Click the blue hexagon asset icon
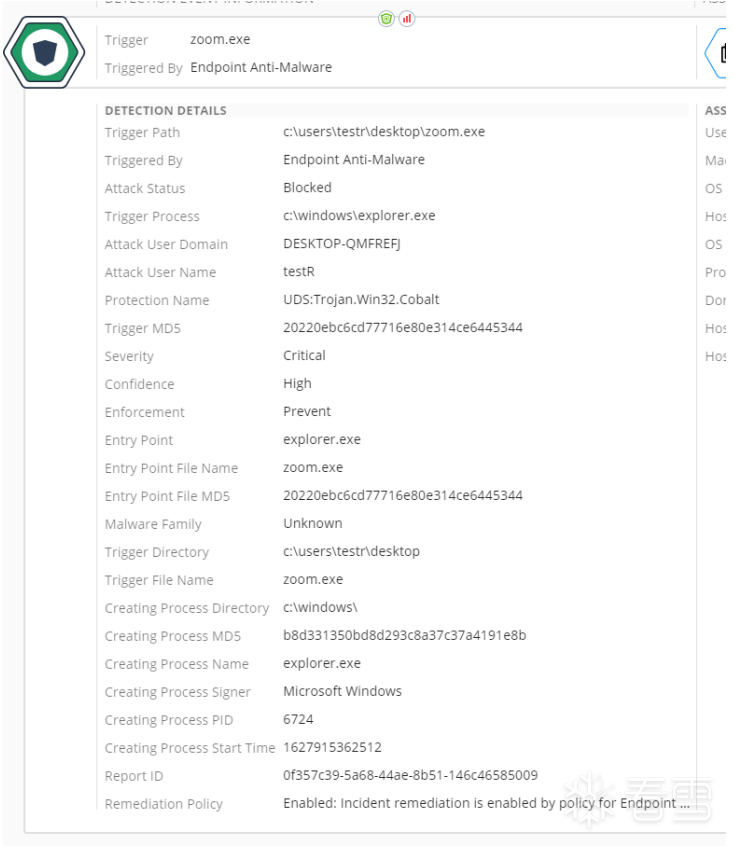Image resolution: width=734 pixels, height=852 pixels. (x=718, y=53)
